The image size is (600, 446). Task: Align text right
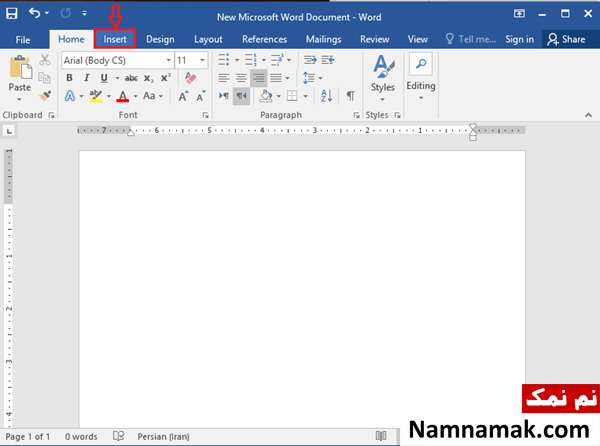pos(259,78)
